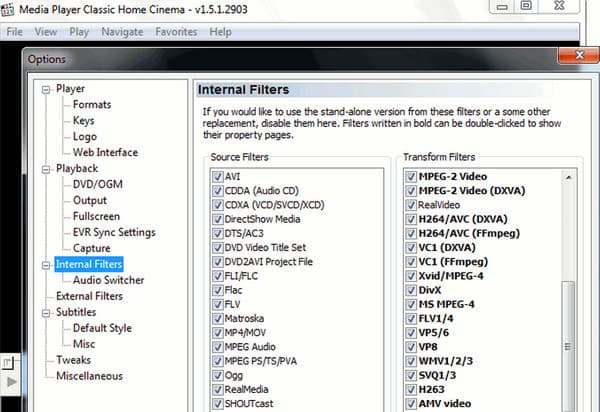Select Output in the options tree

(90, 200)
